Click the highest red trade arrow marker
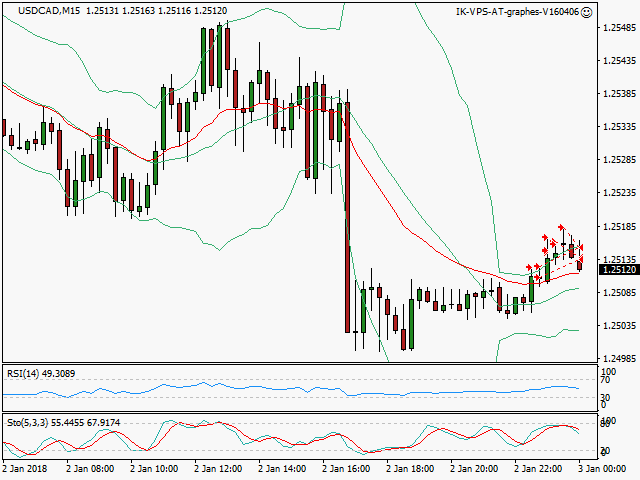 click(562, 228)
